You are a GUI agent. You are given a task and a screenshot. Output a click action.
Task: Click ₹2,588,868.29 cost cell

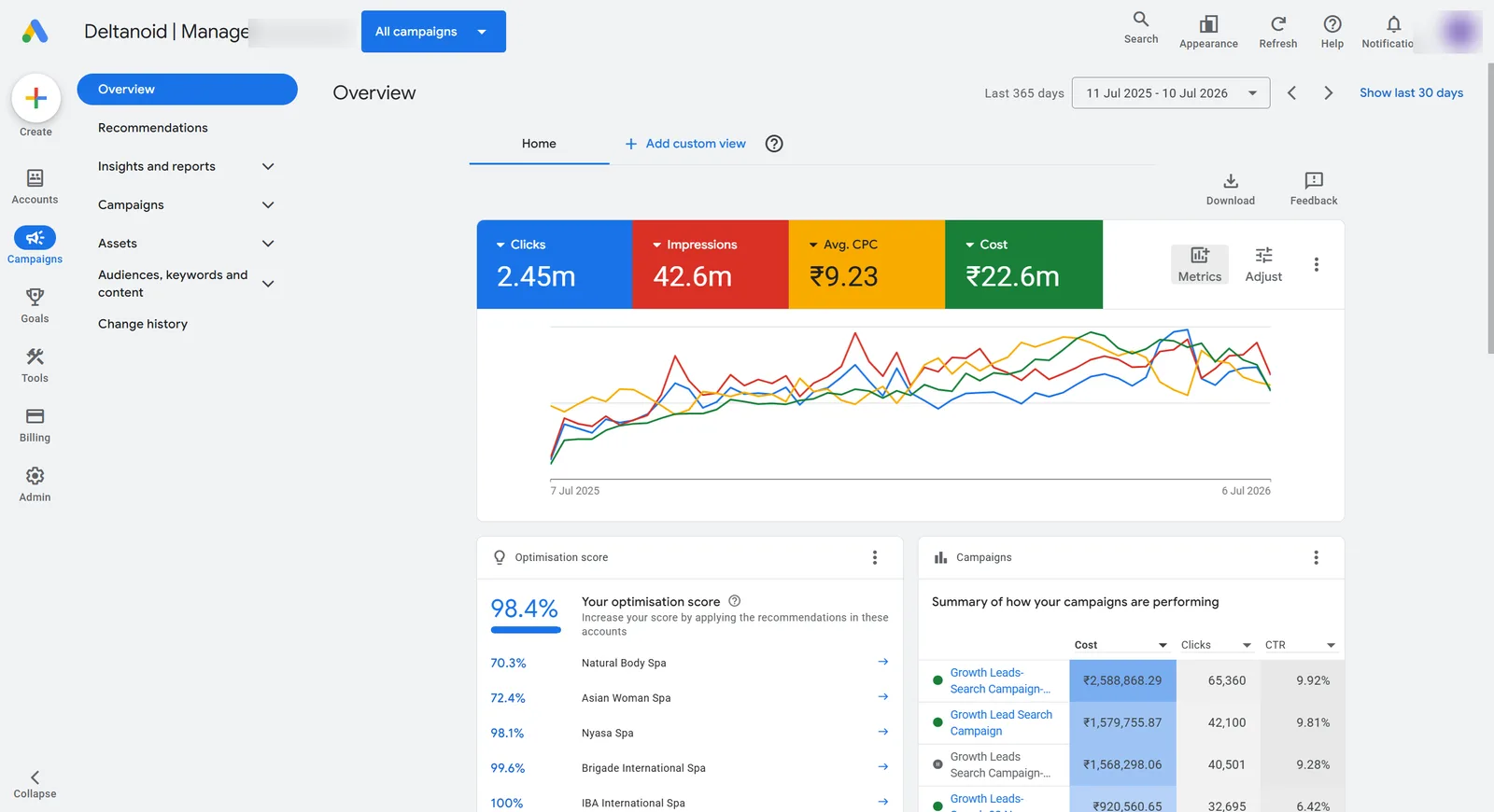click(1122, 680)
